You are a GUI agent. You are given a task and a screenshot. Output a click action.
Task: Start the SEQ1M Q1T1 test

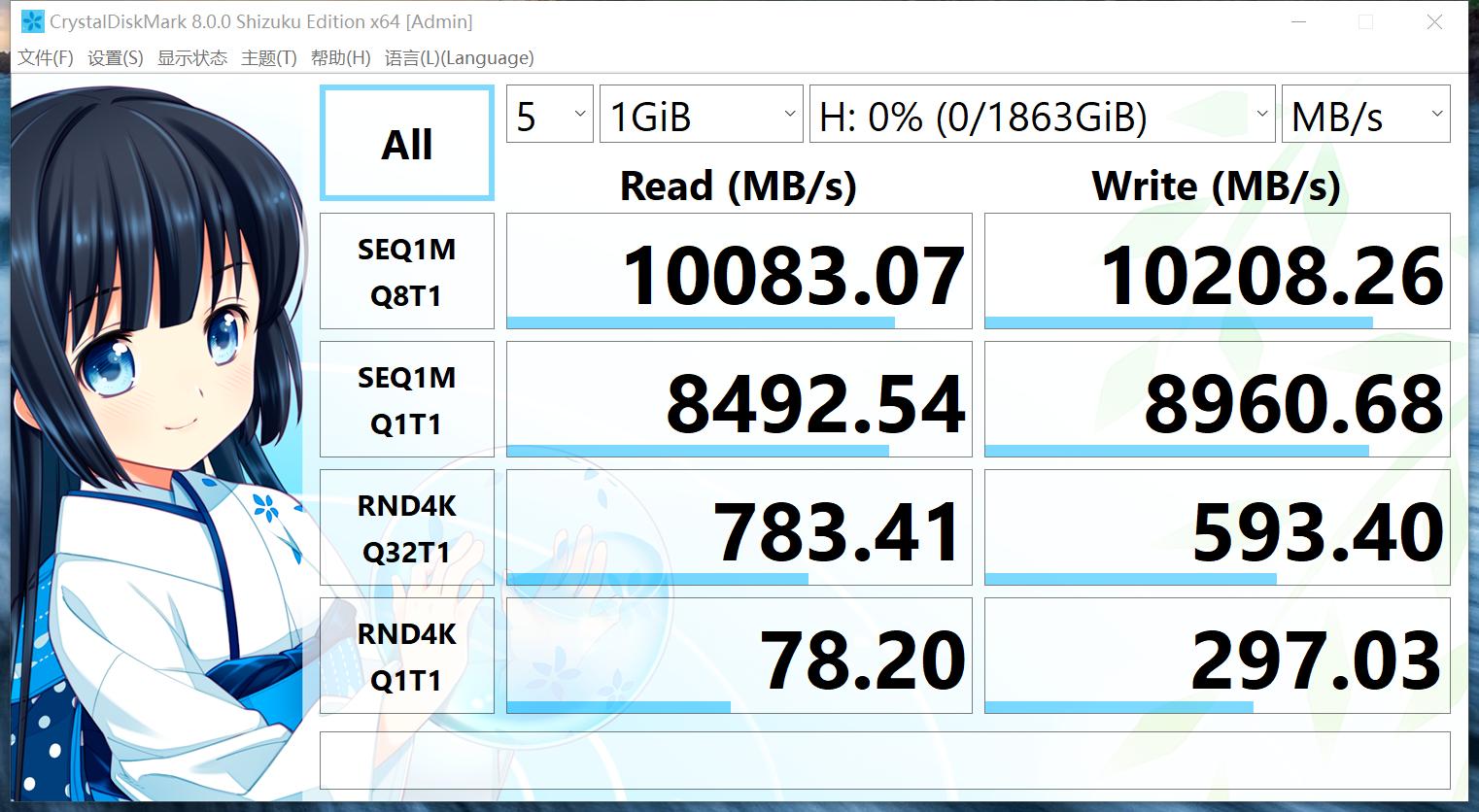point(407,400)
